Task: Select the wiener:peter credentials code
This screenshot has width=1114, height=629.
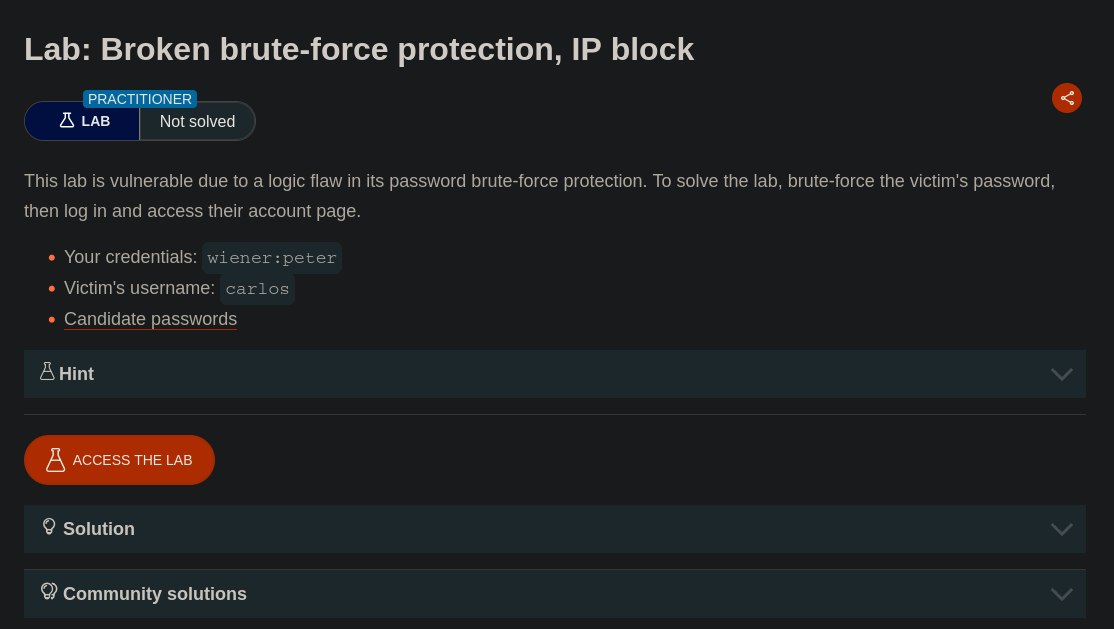Action: pos(272,258)
